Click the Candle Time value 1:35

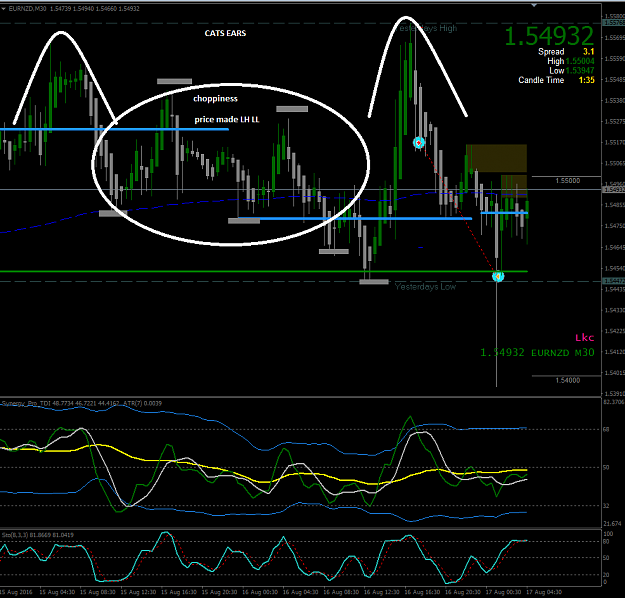tap(586, 80)
